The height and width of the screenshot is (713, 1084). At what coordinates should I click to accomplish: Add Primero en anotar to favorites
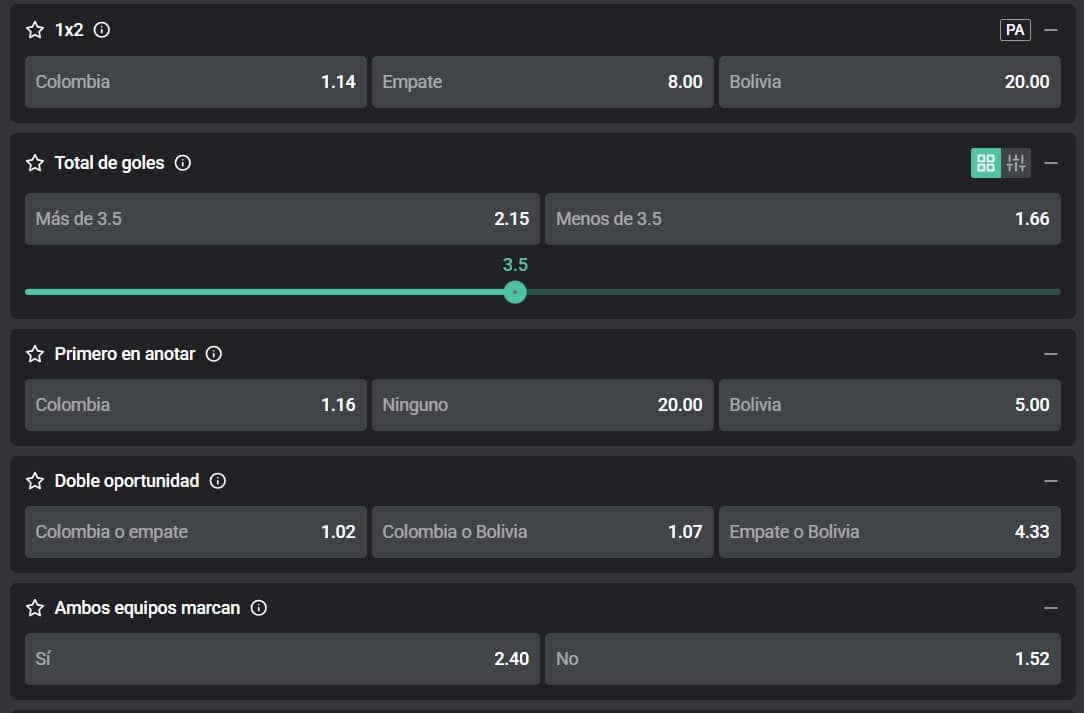35,354
